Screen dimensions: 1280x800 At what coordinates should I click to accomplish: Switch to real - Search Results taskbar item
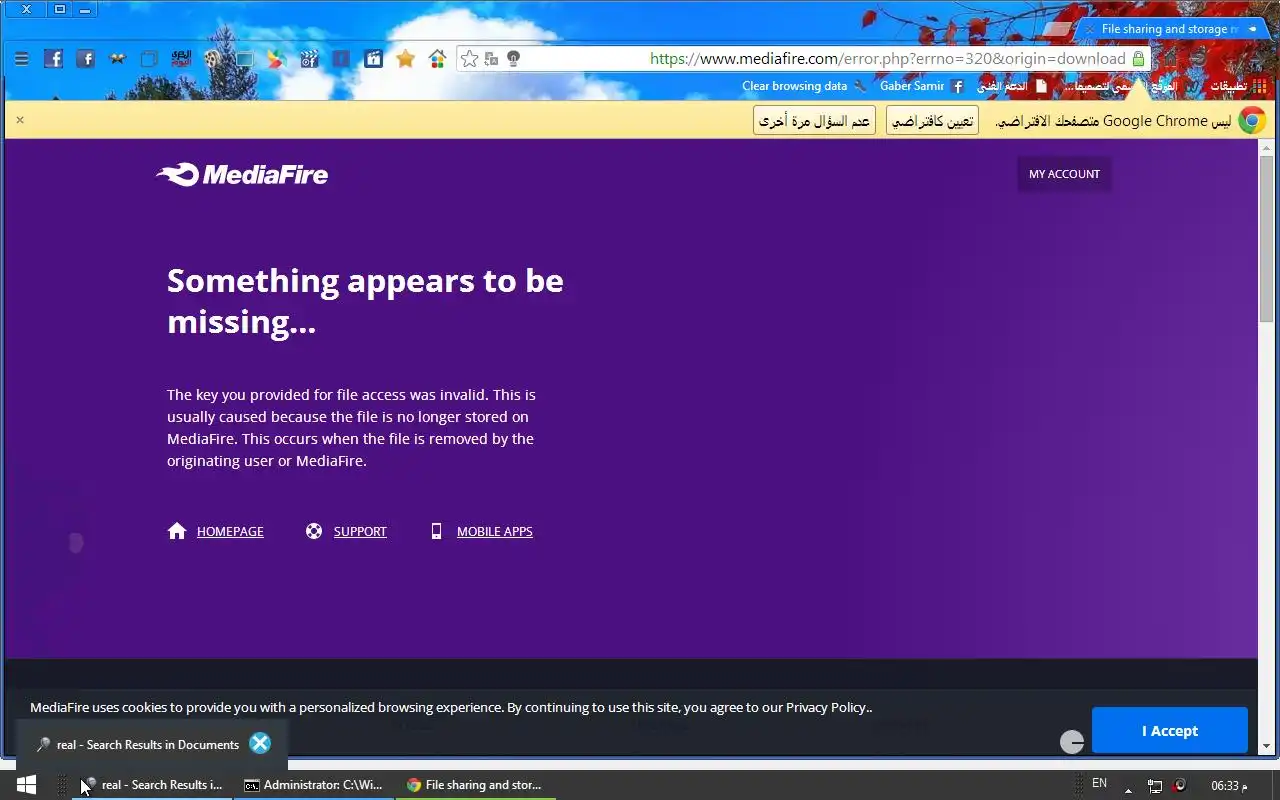click(x=152, y=785)
